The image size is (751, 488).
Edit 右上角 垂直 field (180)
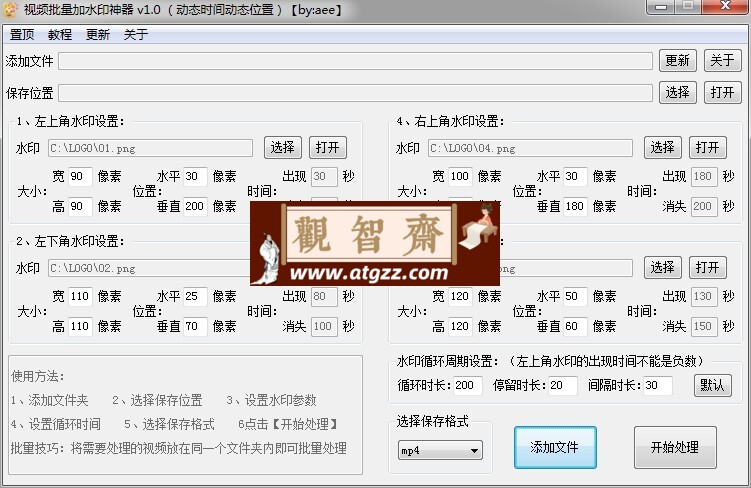pyautogui.click(x=575, y=206)
